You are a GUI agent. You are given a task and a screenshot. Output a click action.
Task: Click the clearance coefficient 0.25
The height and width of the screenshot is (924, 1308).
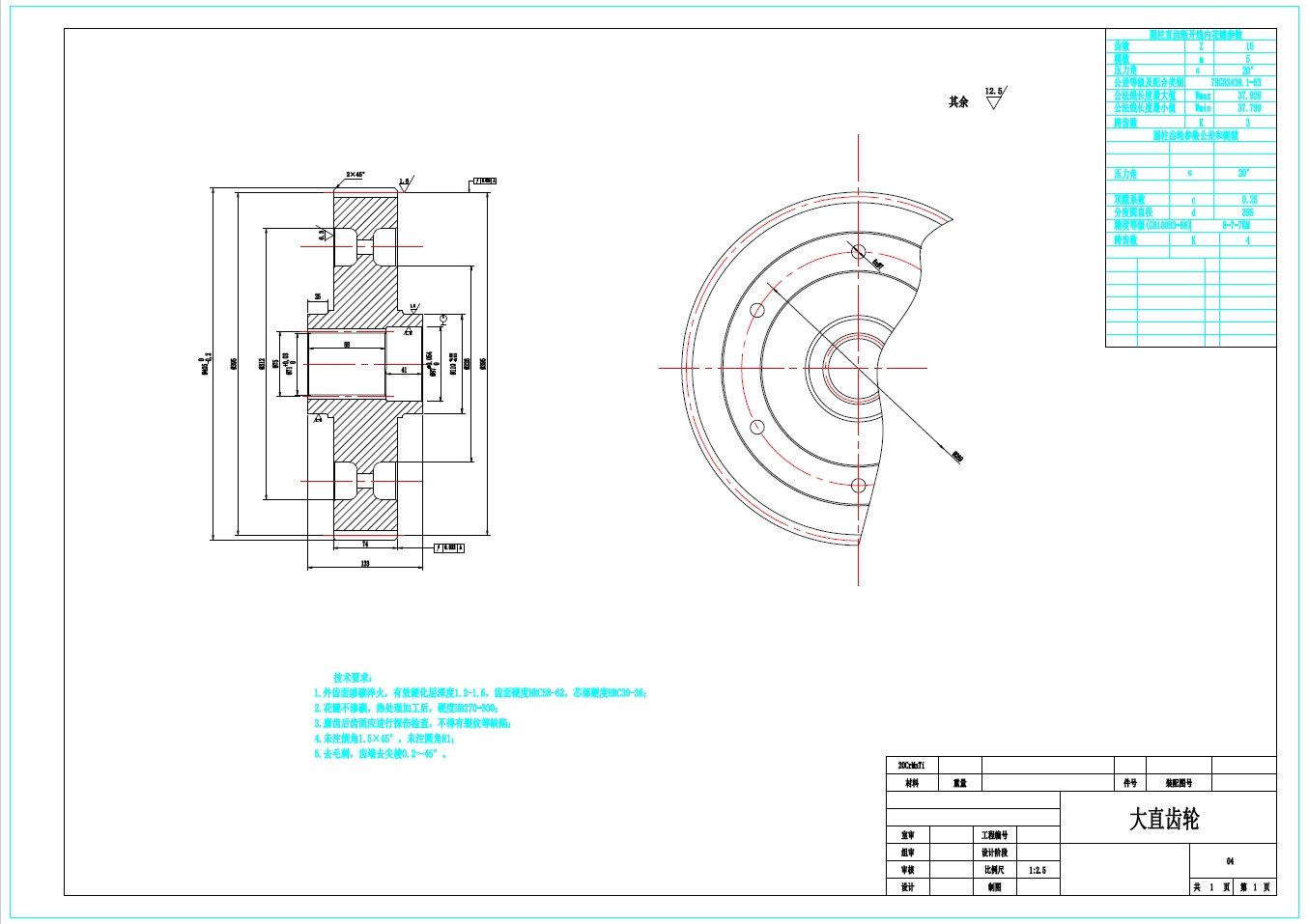1249,200
